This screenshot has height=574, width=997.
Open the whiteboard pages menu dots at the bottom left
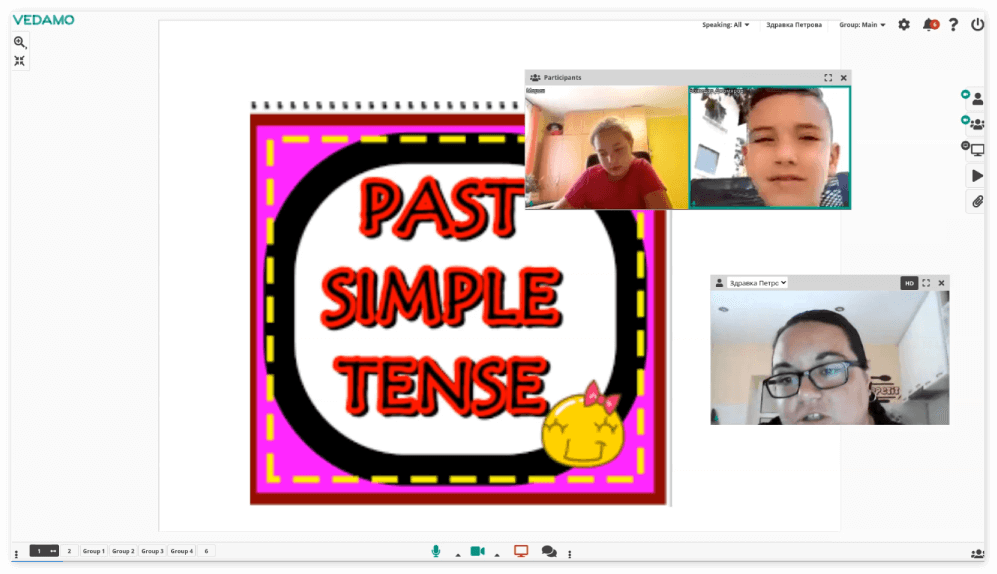click(x=17, y=554)
